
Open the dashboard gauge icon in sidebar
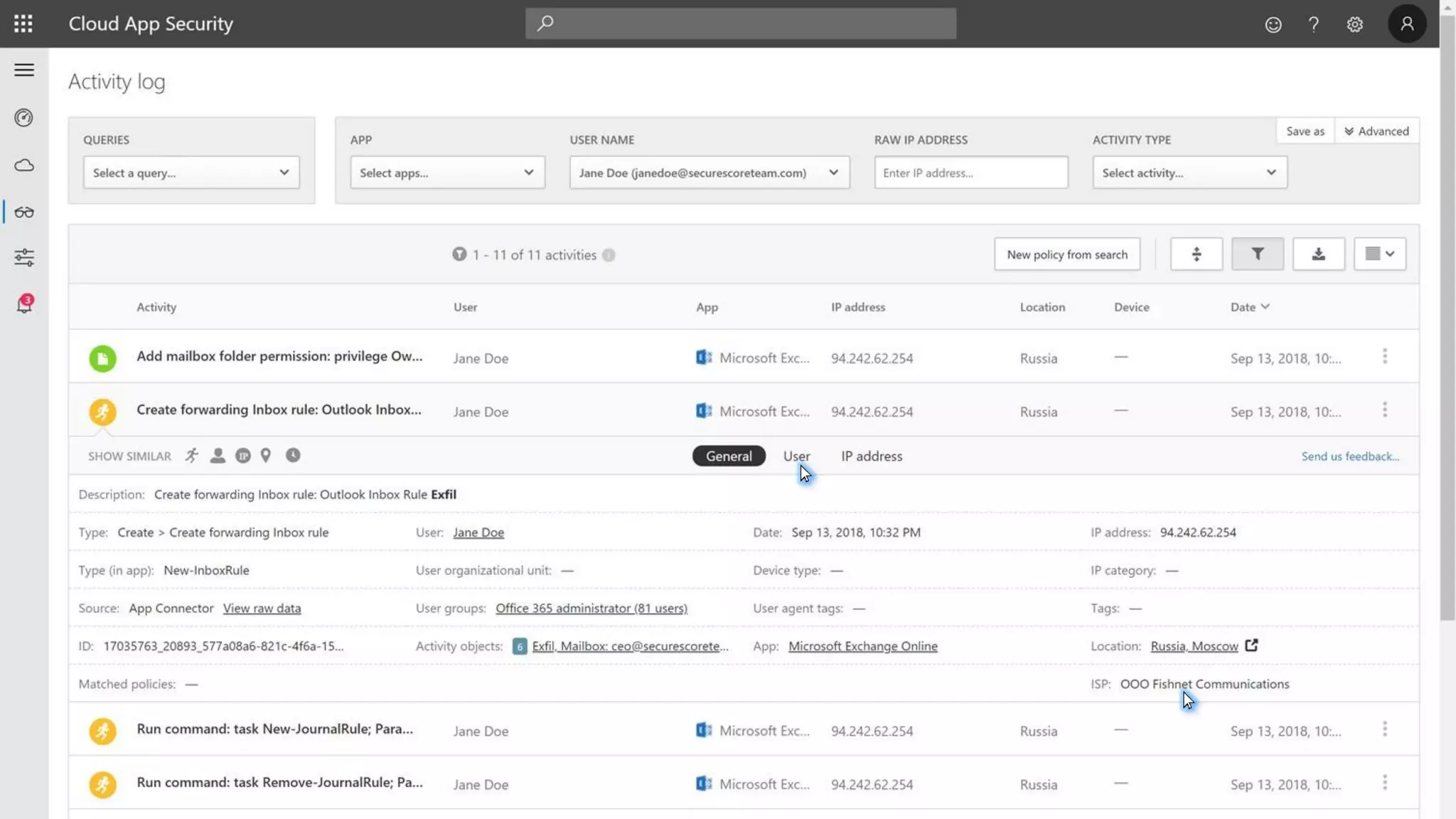[x=23, y=117]
